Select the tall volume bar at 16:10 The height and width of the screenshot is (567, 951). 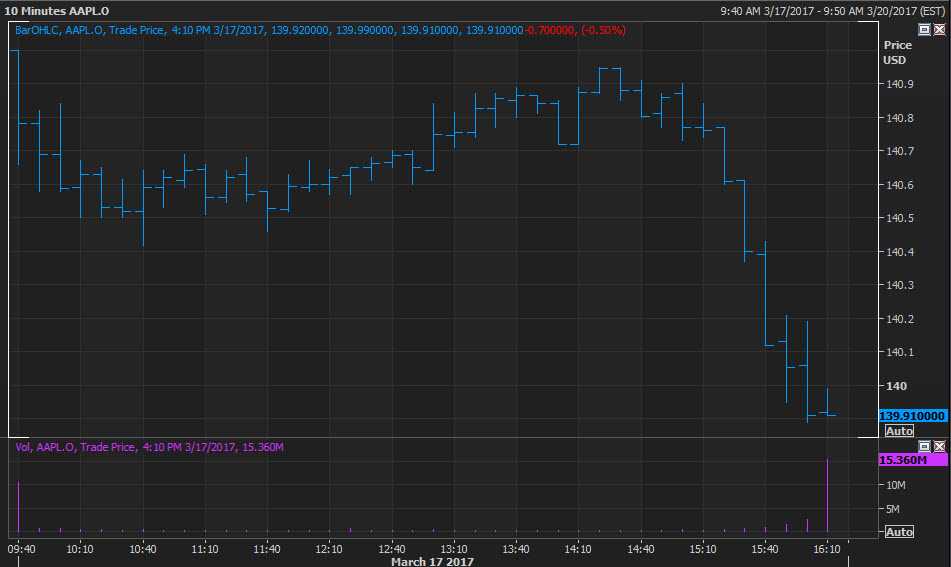click(x=828, y=495)
